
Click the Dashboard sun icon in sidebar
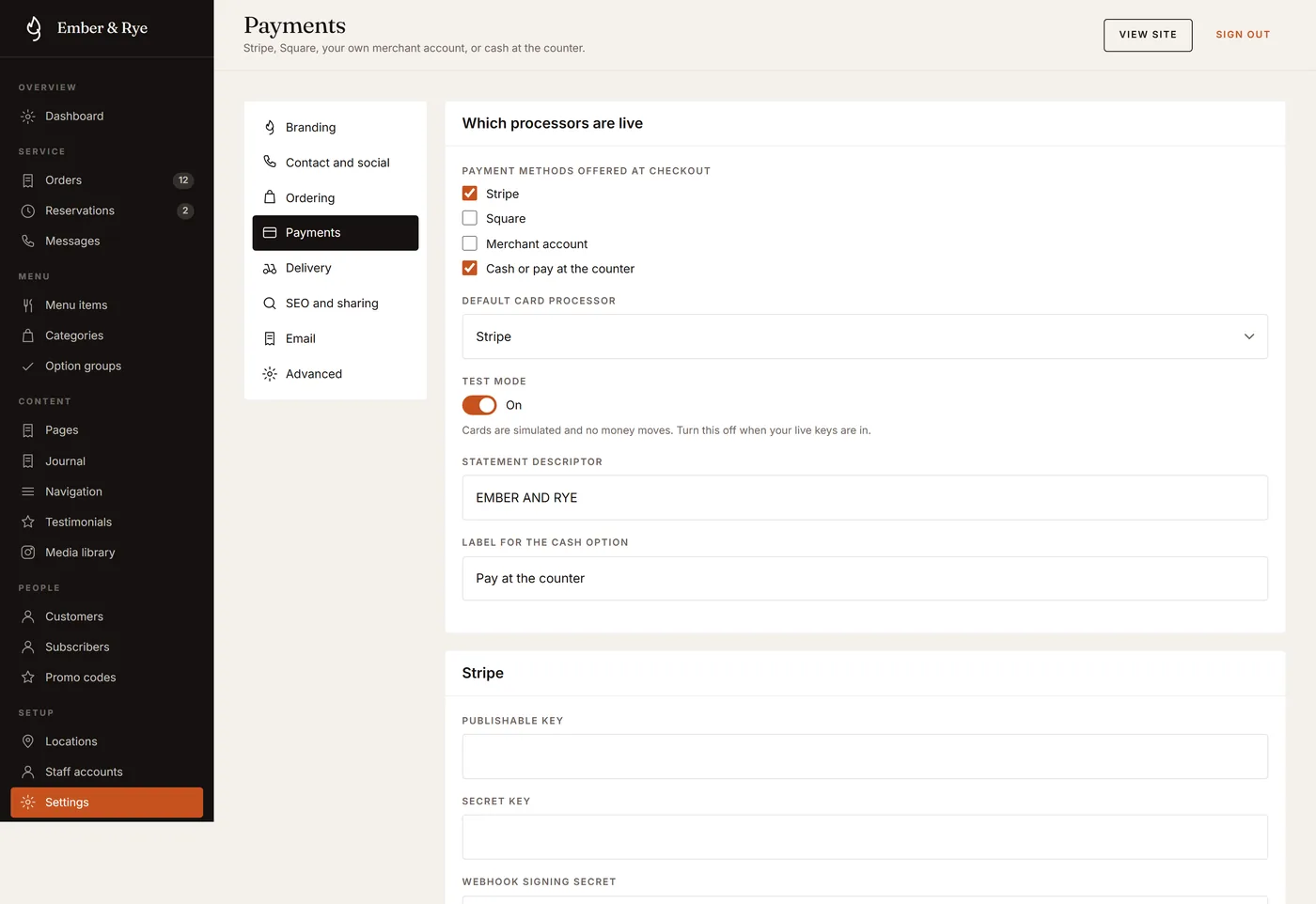click(x=28, y=117)
